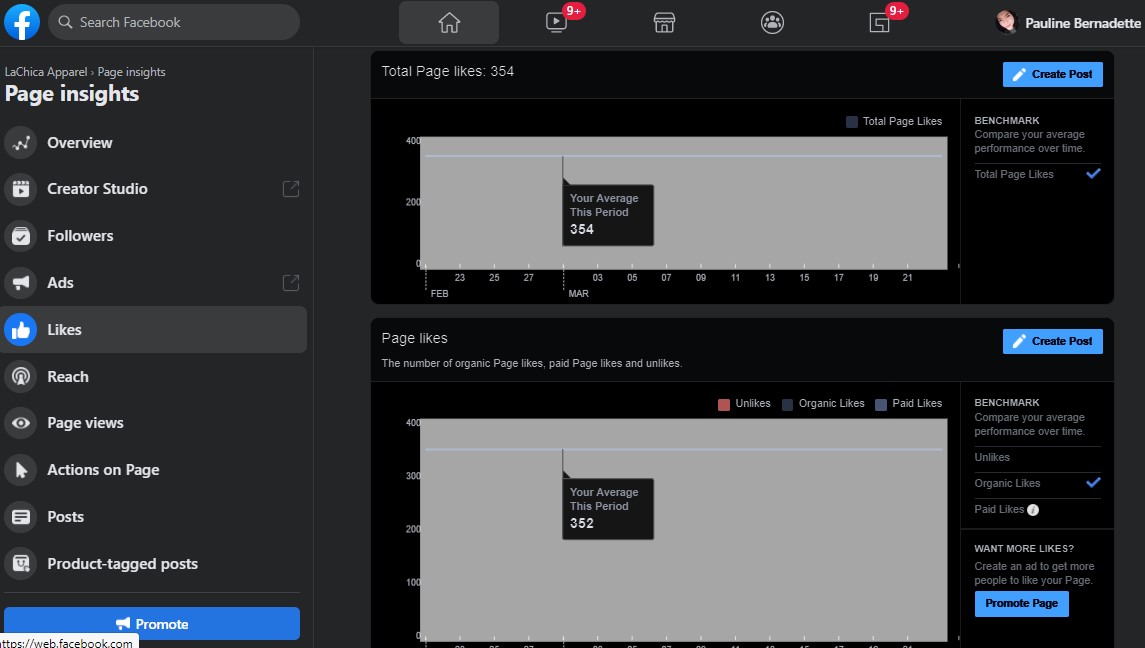Click the Total Page likes: 354 heading

(x=448, y=71)
